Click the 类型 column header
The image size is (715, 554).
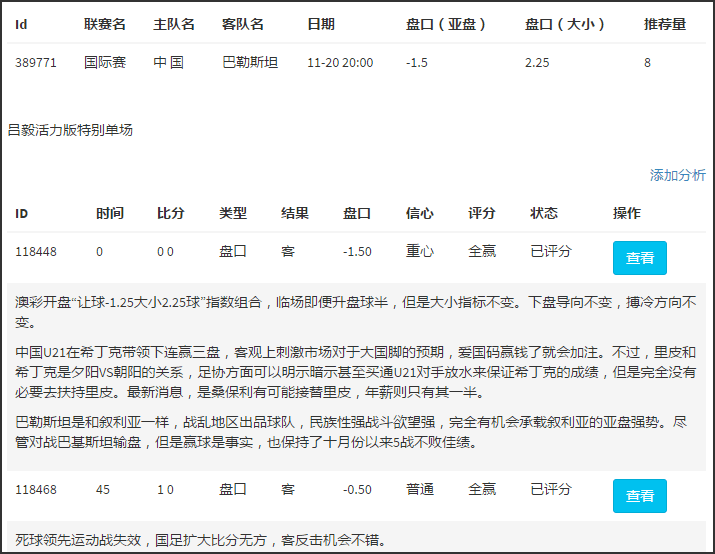tap(233, 213)
